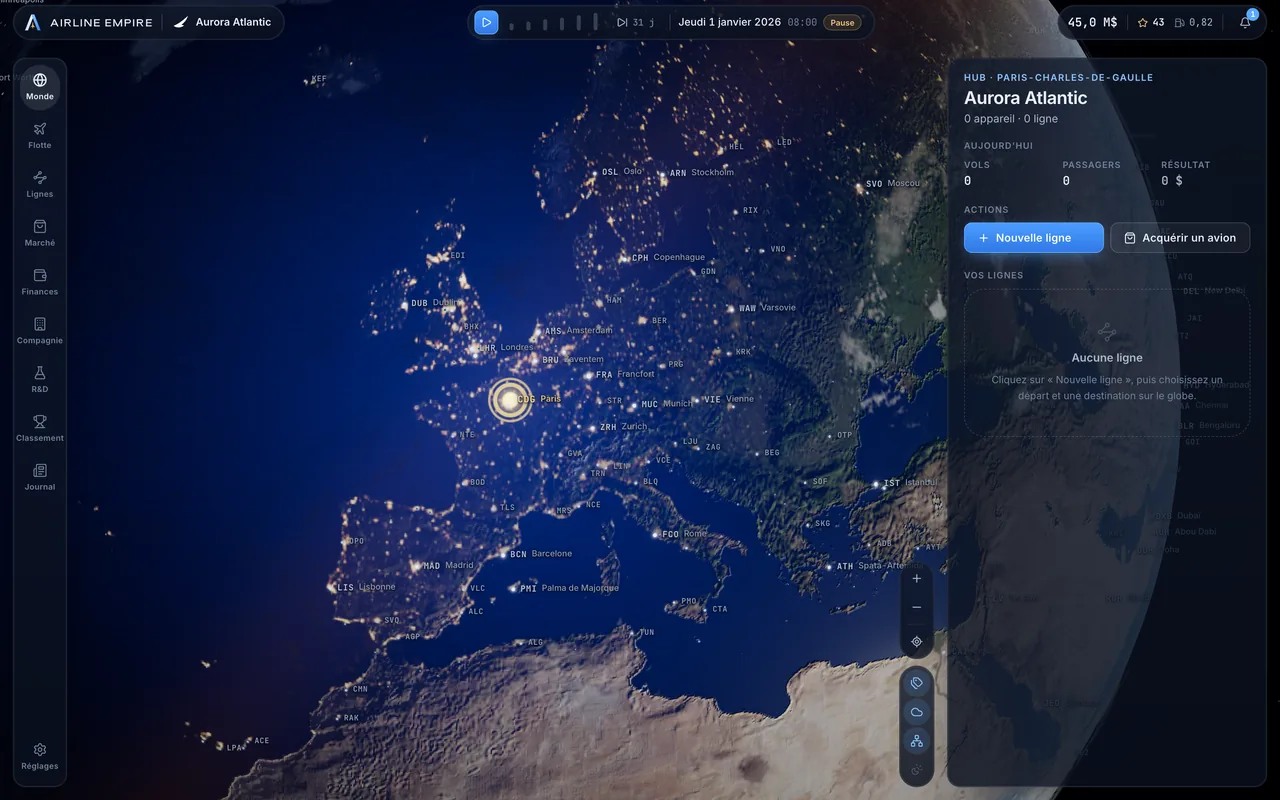Click the Pause status badge

click(842, 22)
